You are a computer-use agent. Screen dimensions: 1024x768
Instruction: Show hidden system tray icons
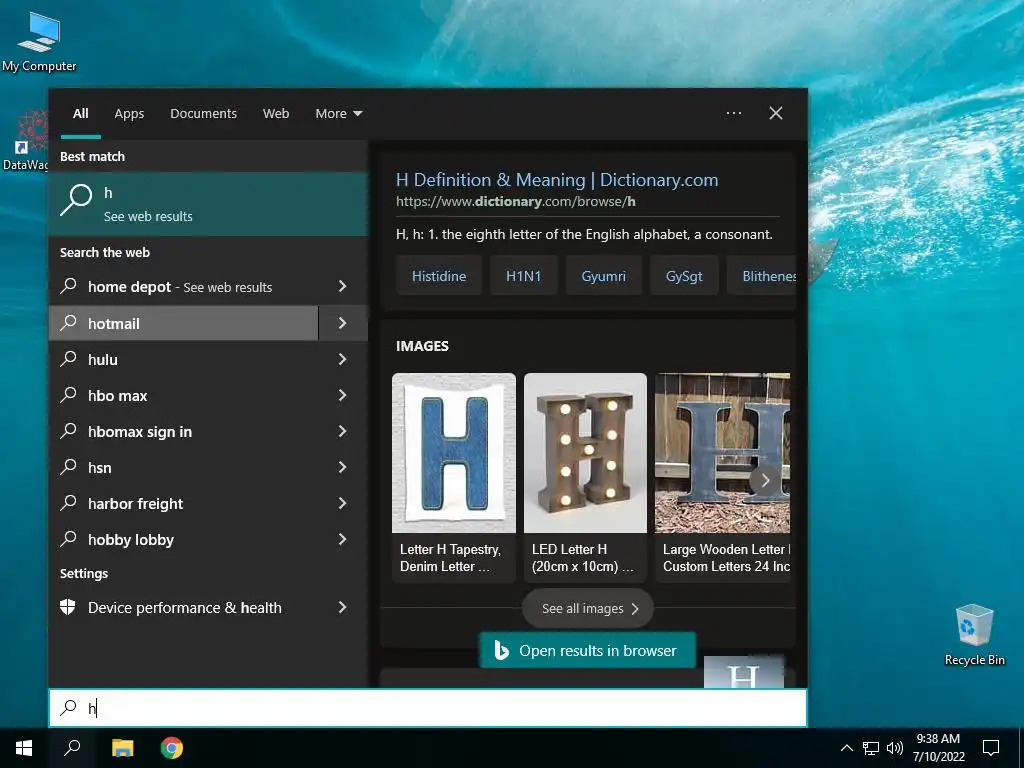coord(846,748)
